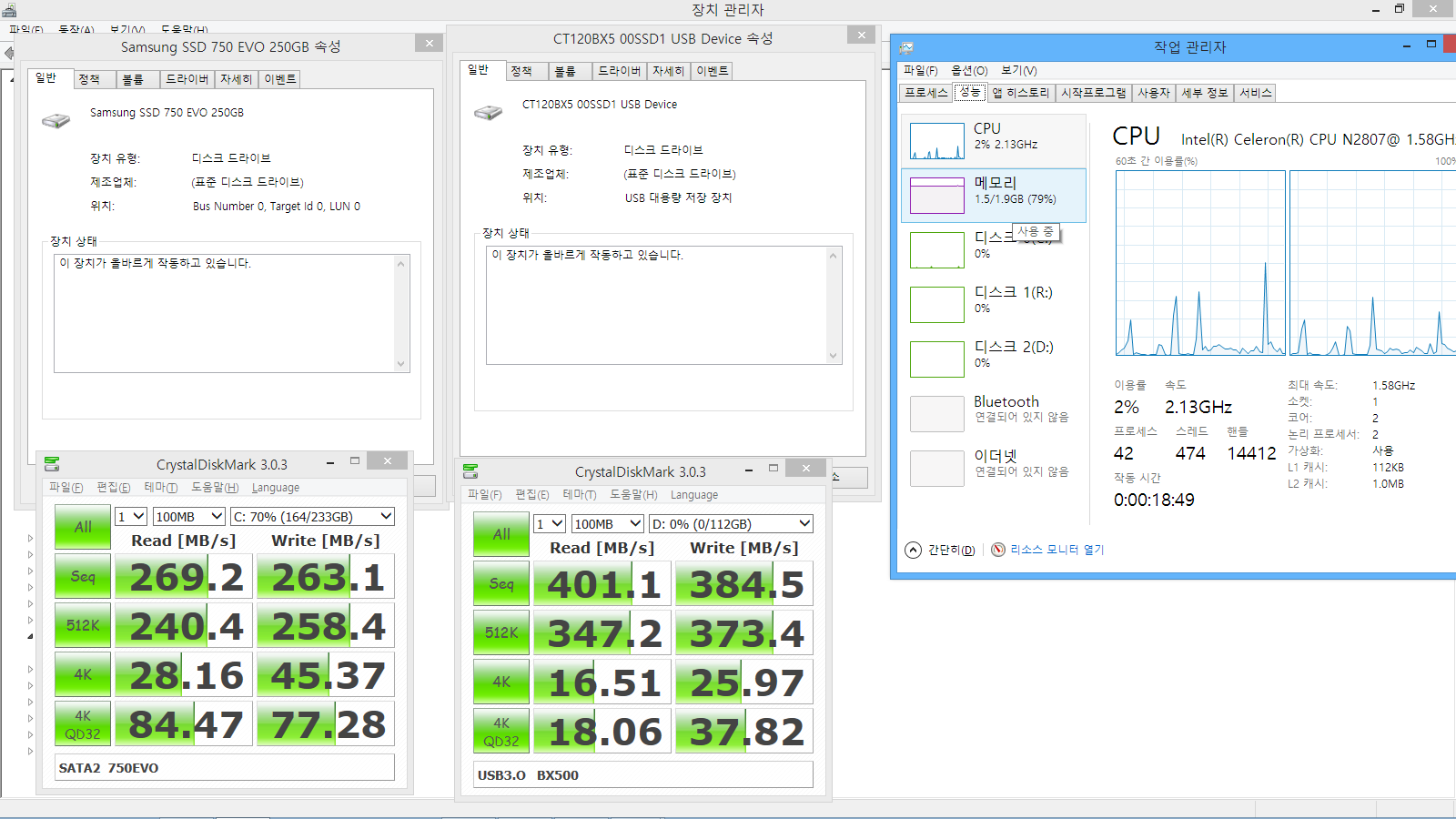Click the USB3.0 BX500 comment field
Viewport: 1456px width, 819px height.
(643, 774)
